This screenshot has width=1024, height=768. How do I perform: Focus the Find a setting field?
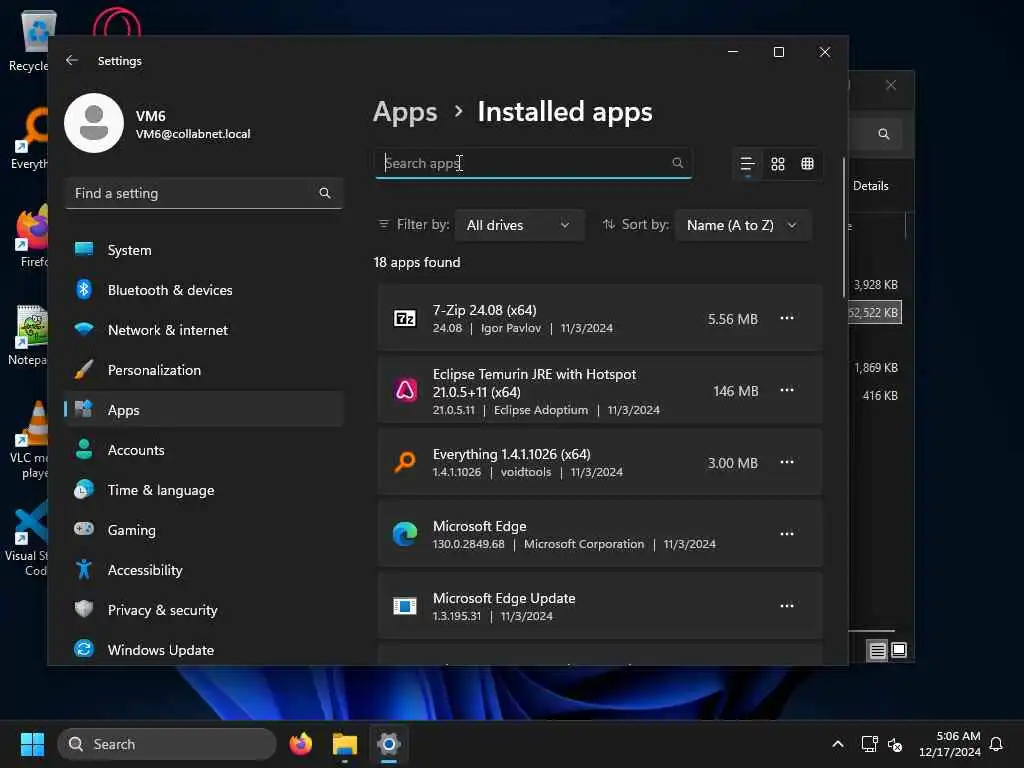tap(204, 193)
